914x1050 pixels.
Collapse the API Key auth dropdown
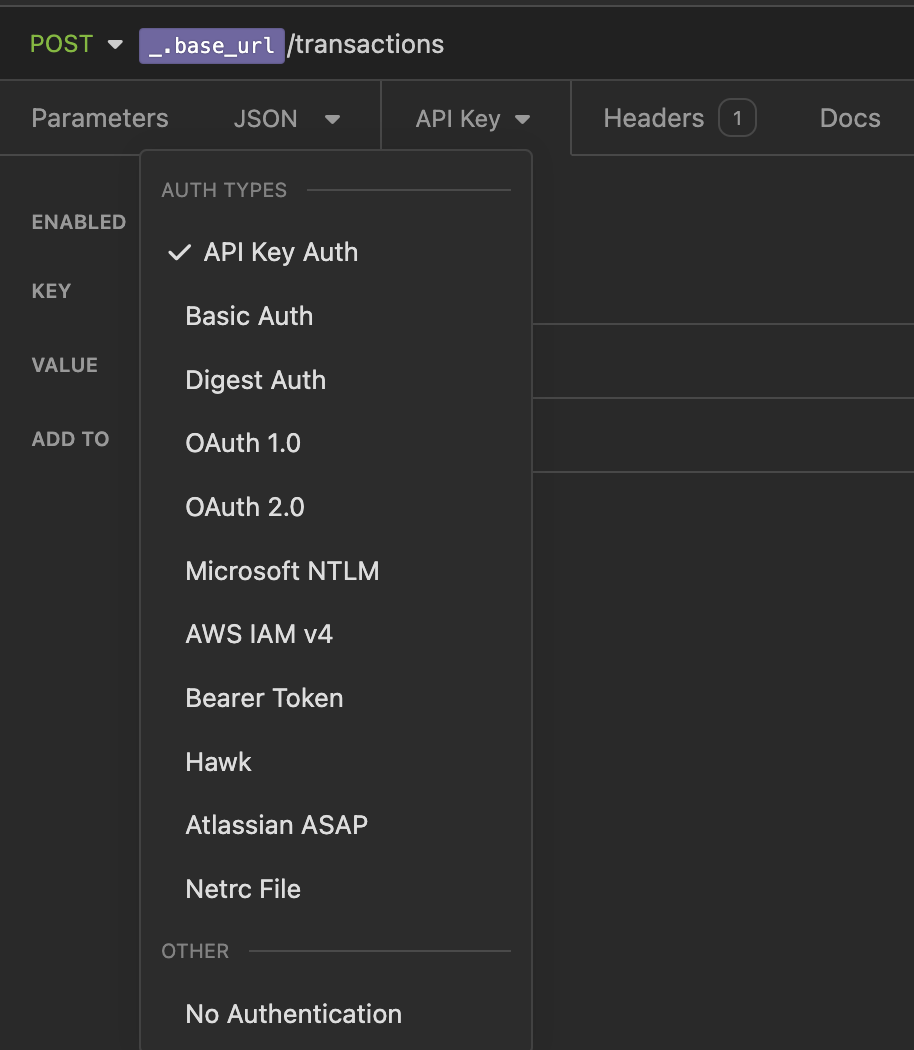tap(473, 119)
